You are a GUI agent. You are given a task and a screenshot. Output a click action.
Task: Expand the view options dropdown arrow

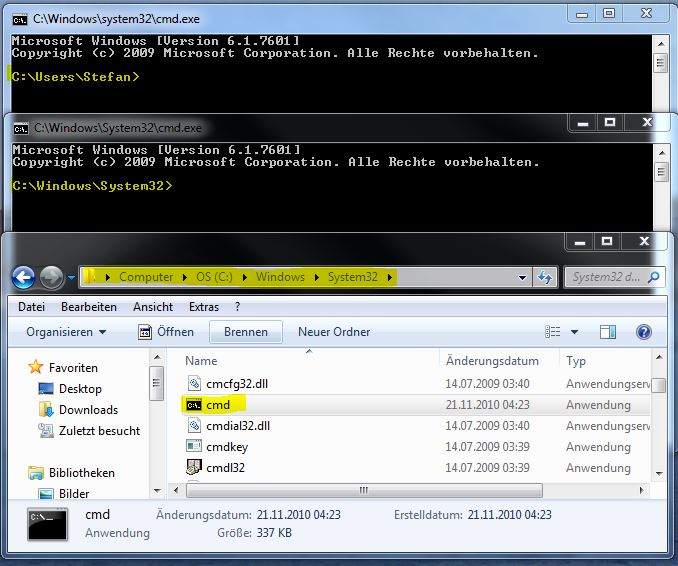click(x=574, y=332)
